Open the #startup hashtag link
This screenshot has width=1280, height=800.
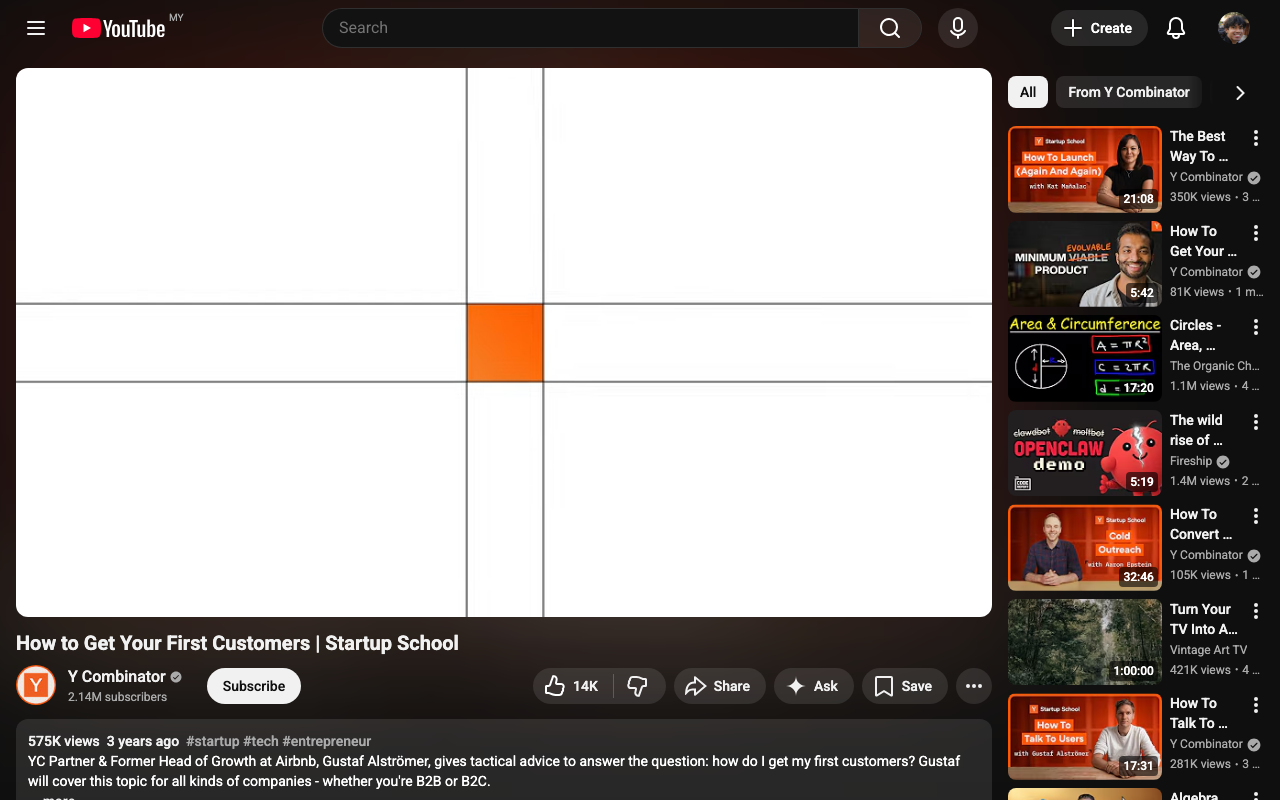[207, 741]
